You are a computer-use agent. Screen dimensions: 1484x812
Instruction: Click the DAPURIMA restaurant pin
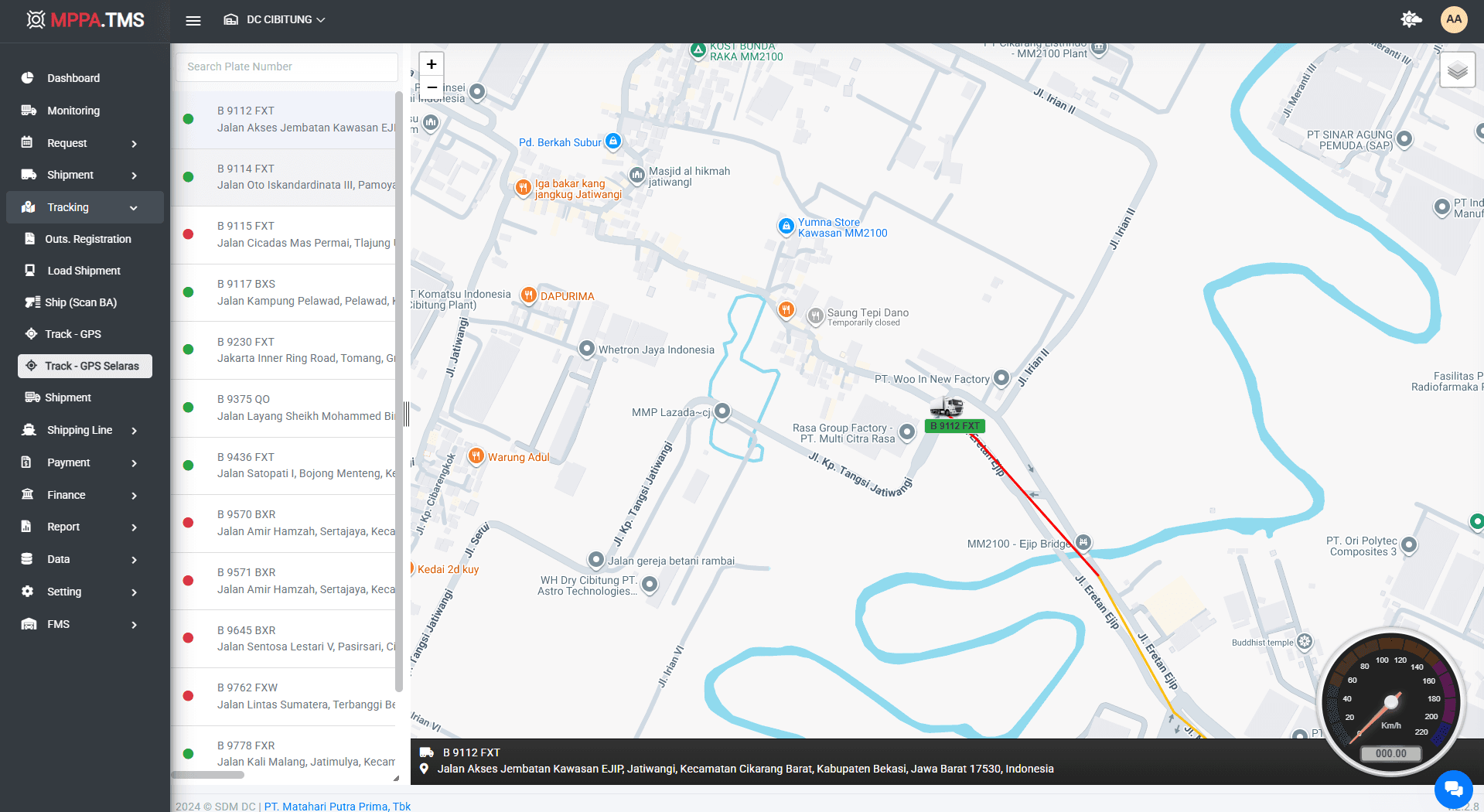pyautogui.click(x=529, y=295)
